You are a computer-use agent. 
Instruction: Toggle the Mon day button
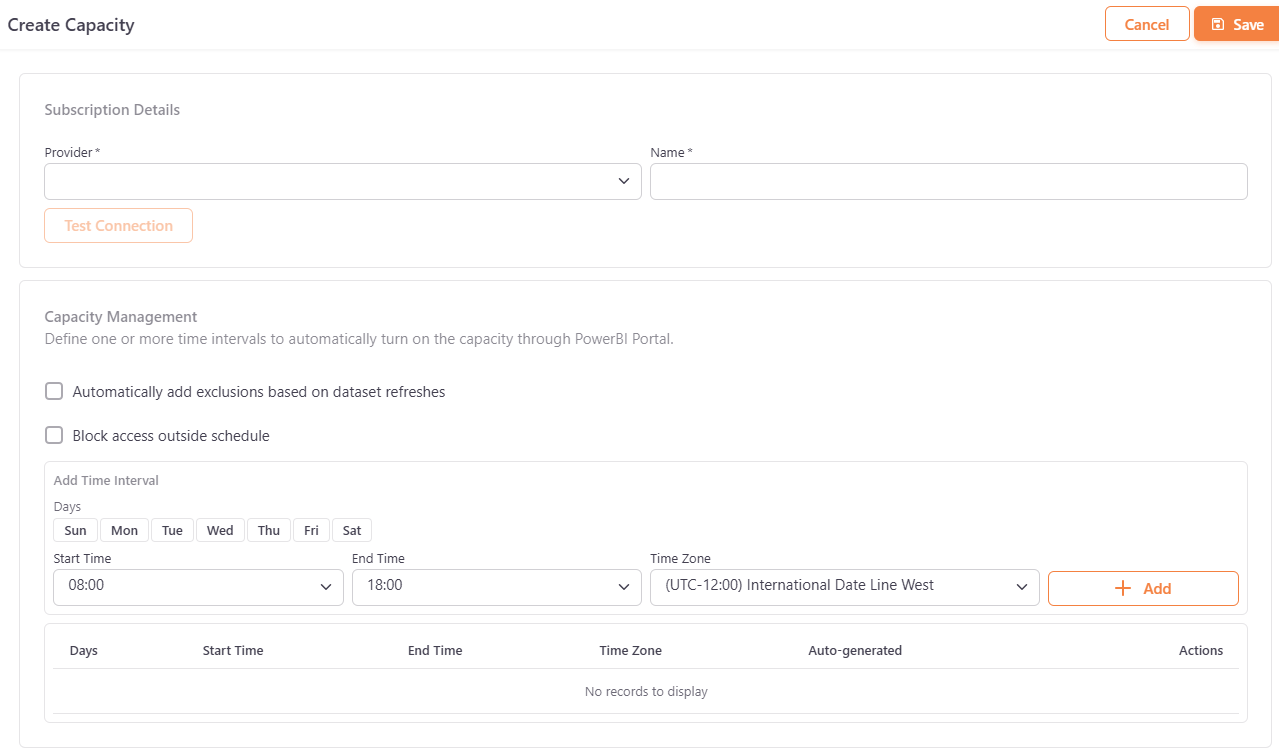click(x=124, y=530)
